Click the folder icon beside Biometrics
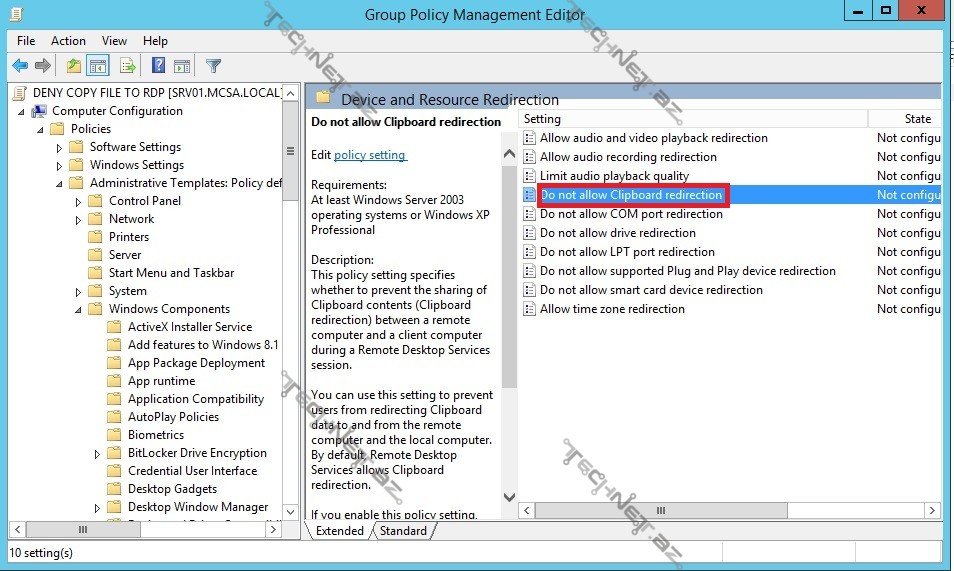 [x=114, y=435]
